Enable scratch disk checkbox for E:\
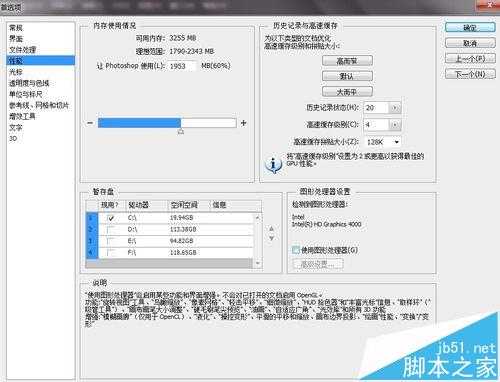Screen dimensions: 500x382 coord(111,241)
